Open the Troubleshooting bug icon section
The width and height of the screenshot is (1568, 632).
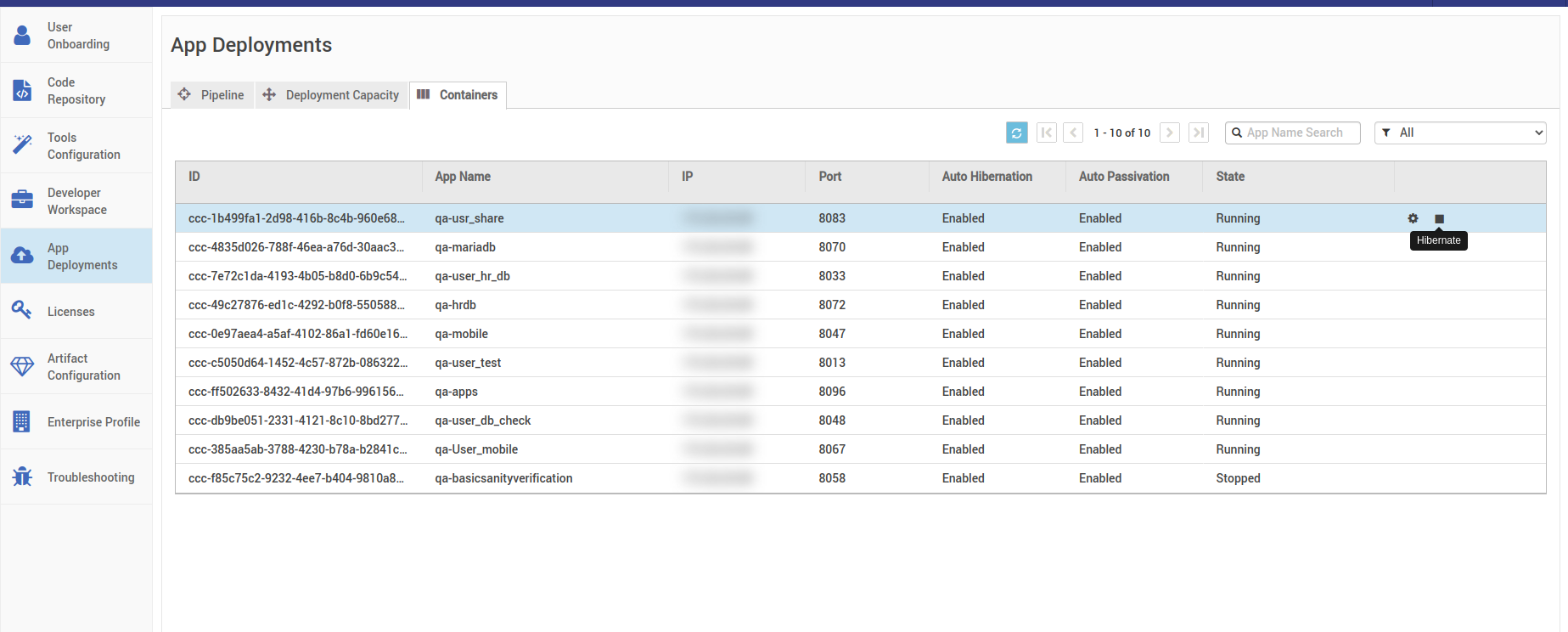pyautogui.click(x=76, y=477)
